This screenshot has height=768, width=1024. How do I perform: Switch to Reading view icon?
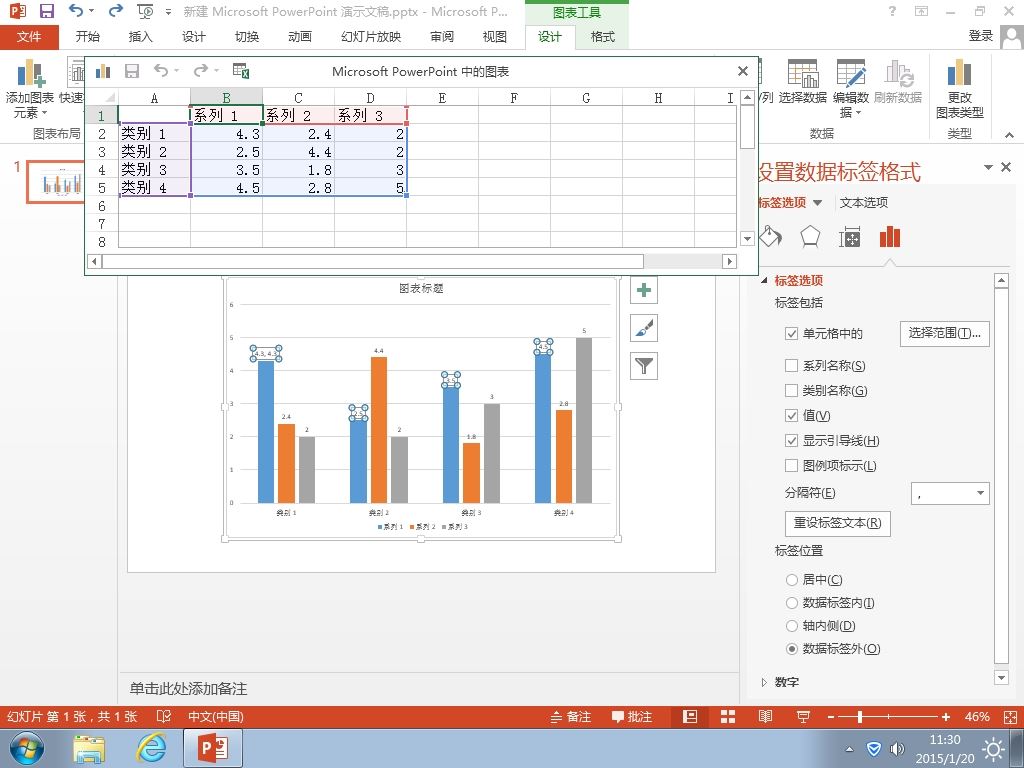pos(765,716)
